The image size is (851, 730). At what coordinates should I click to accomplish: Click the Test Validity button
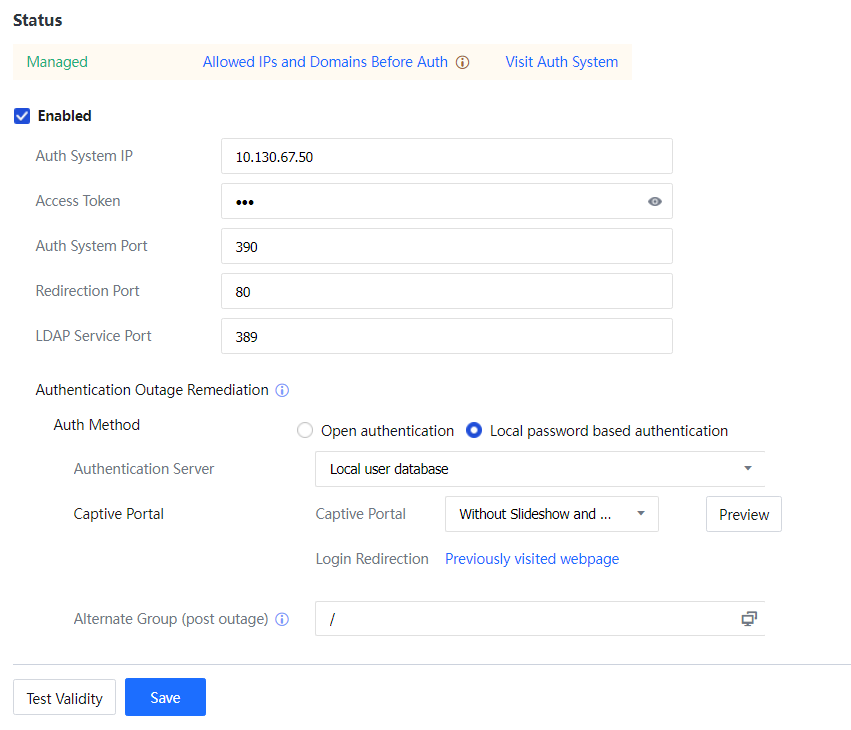[65, 698]
